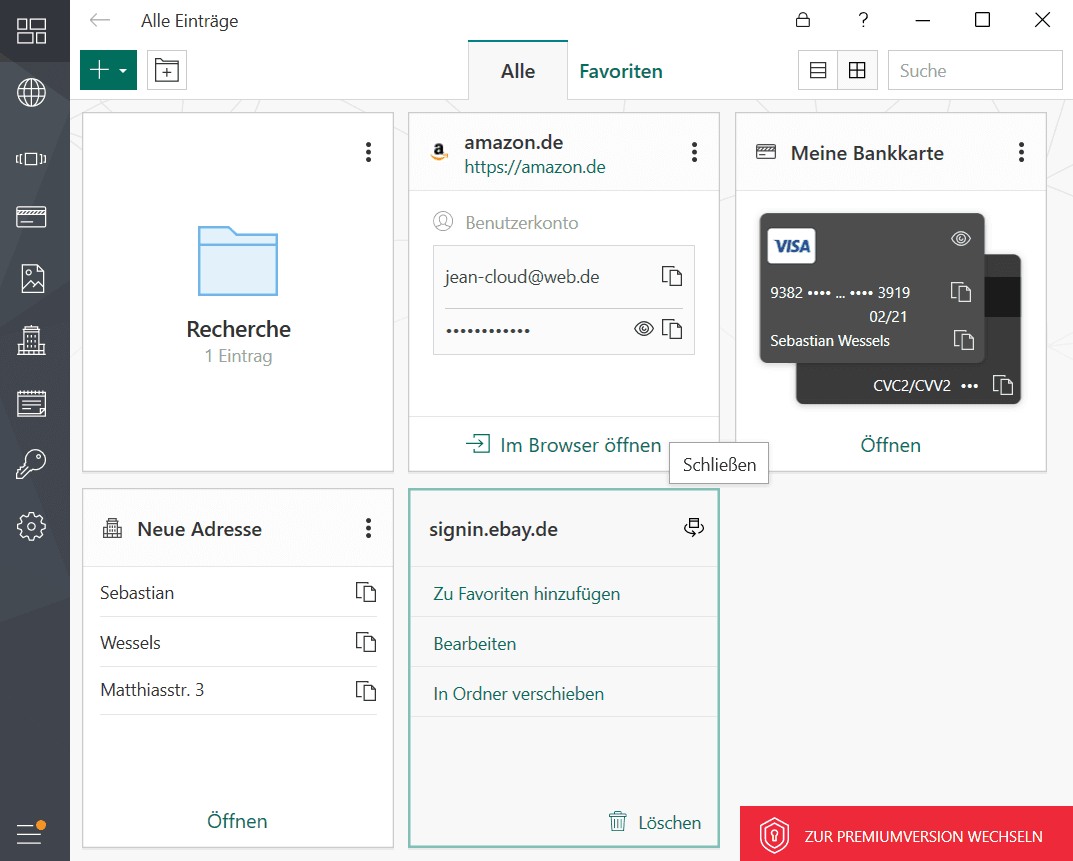Open the Images sidebar icon
This screenshot has height=861, width=1073.
(32, 279)
